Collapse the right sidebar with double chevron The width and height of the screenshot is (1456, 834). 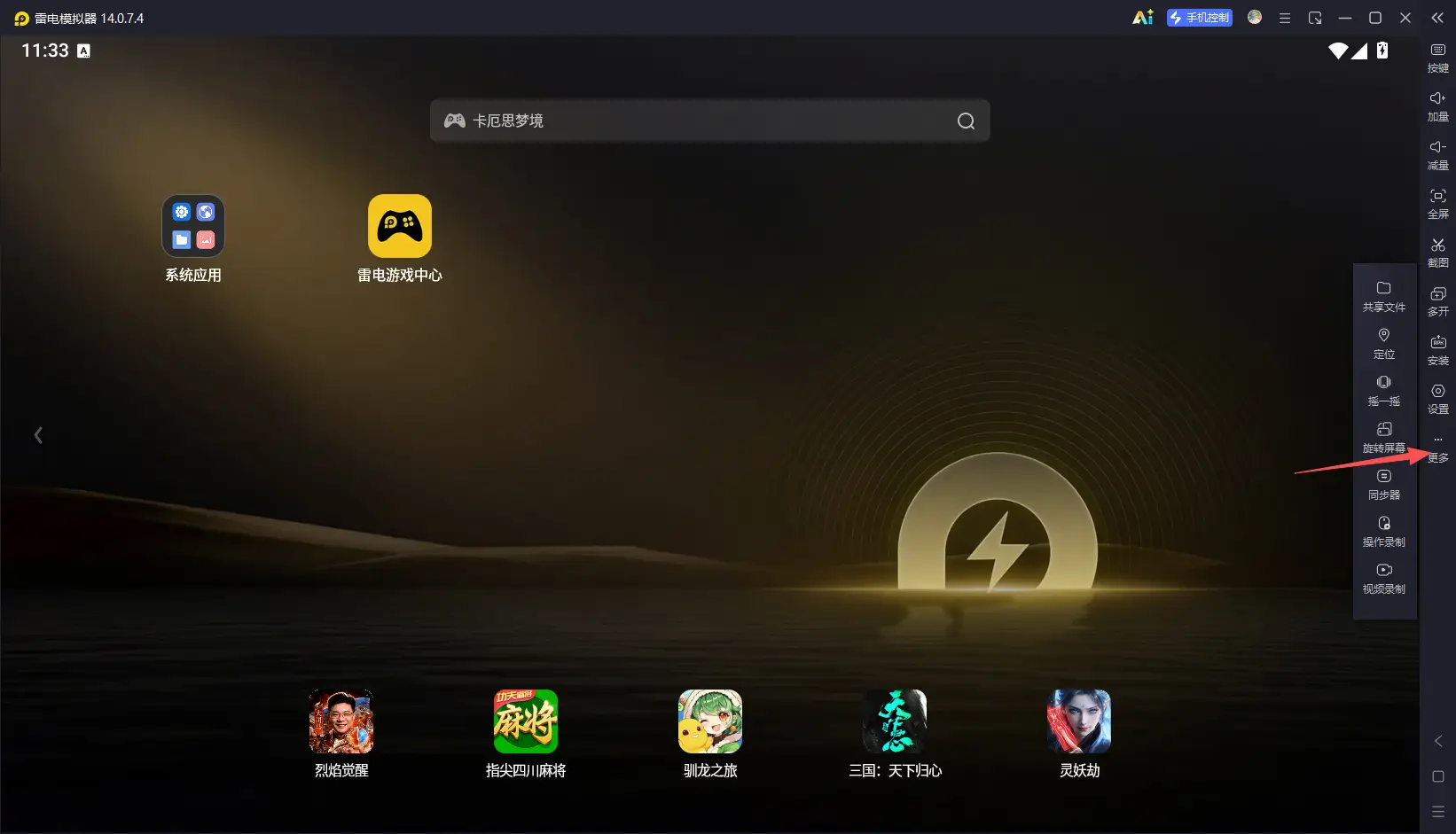click(x=1437, y=18)
